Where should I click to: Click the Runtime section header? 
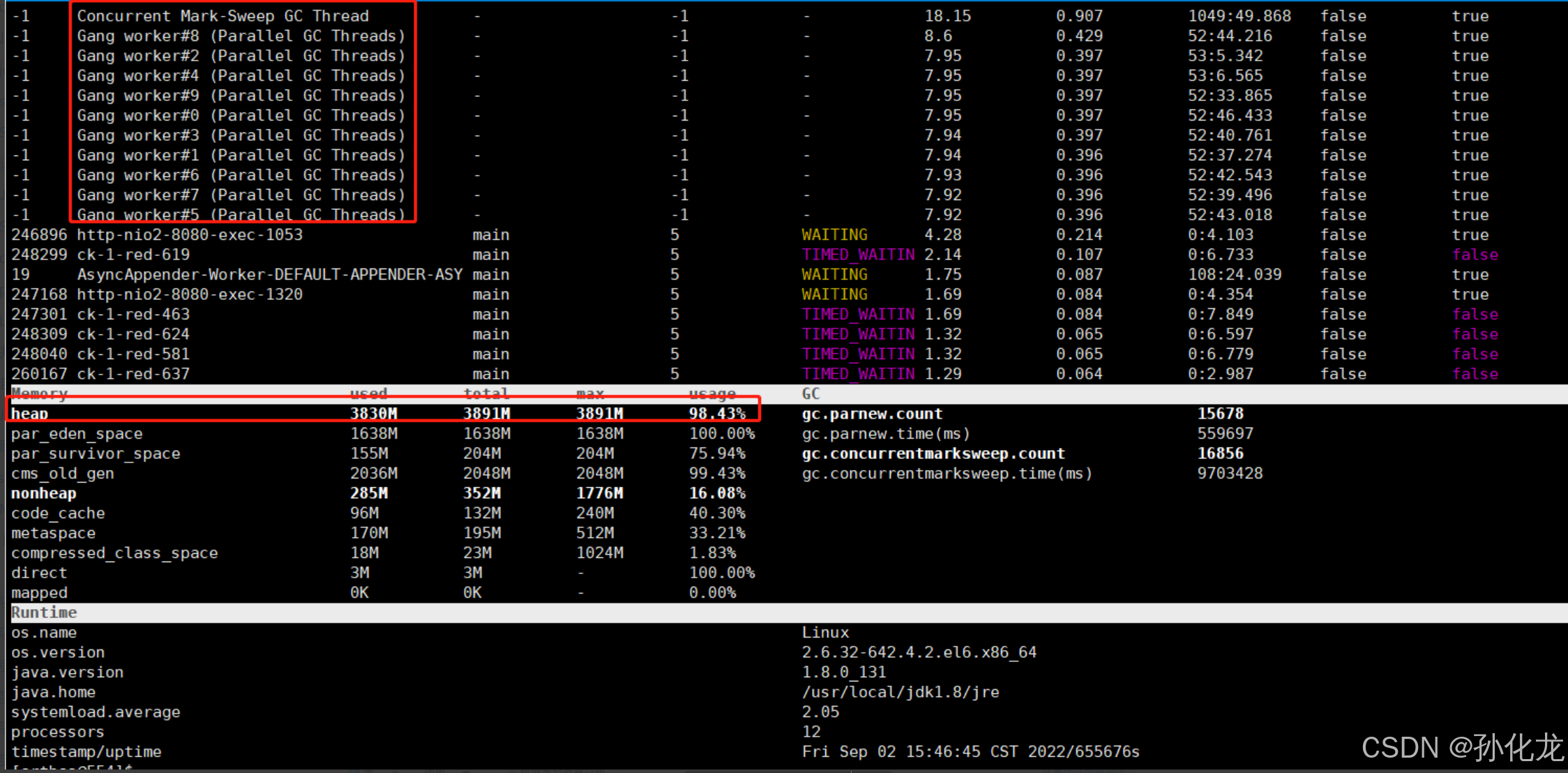(x=44, y=613)
